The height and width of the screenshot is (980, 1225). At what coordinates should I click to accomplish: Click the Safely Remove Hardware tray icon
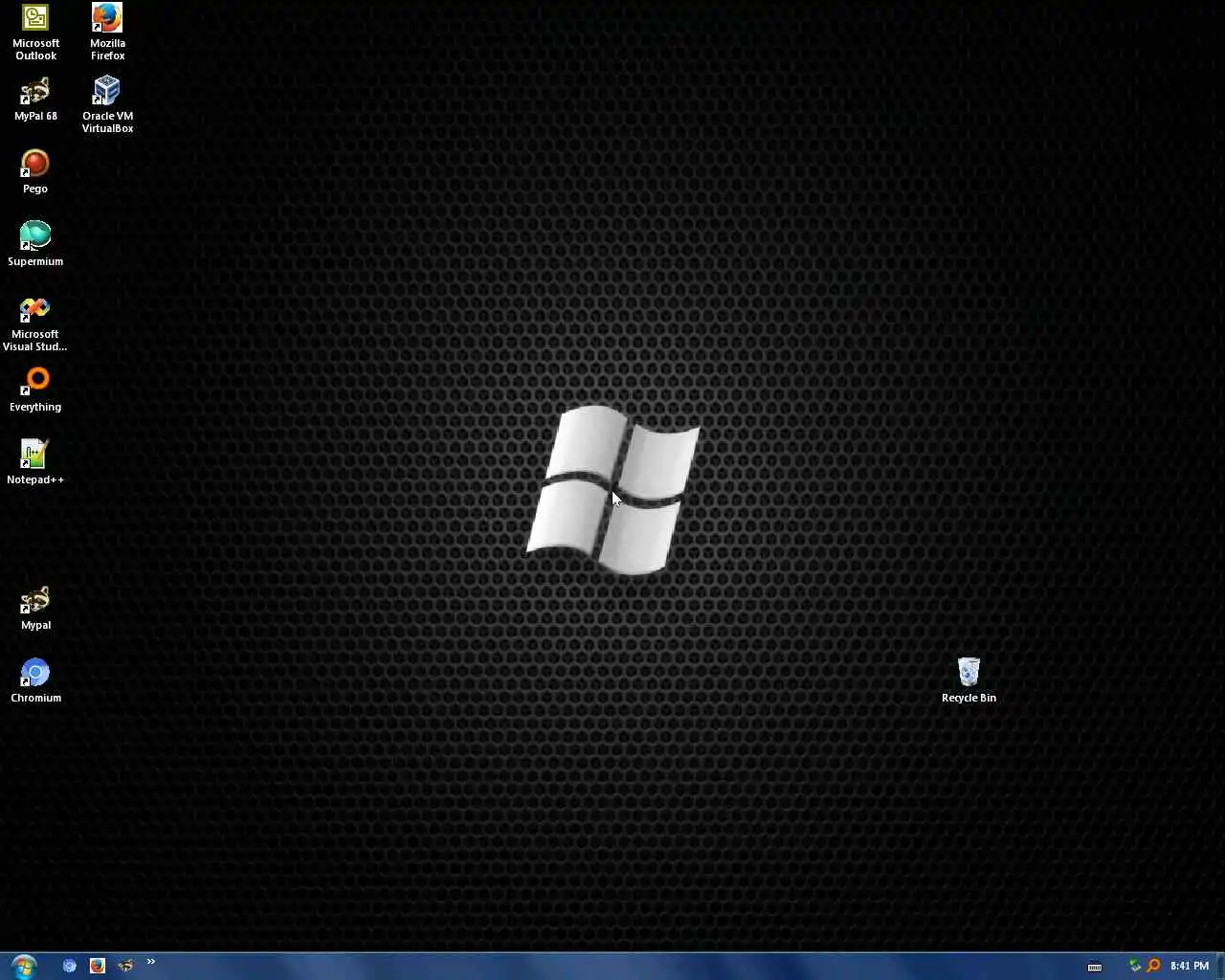pos(1135,966)
